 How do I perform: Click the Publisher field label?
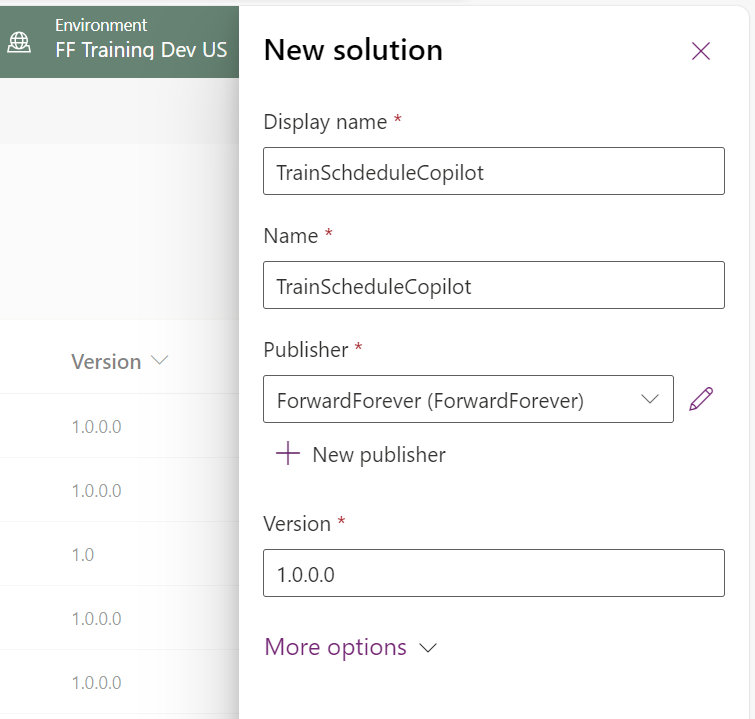(x=305, y=350)
